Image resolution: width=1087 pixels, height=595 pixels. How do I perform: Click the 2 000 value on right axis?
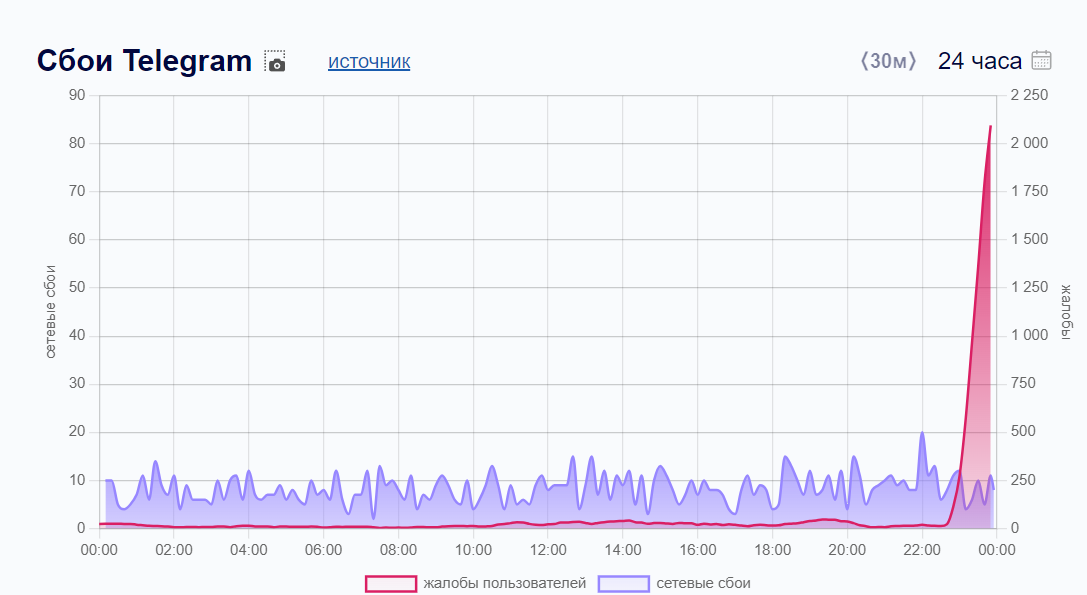pos(1029,144)
